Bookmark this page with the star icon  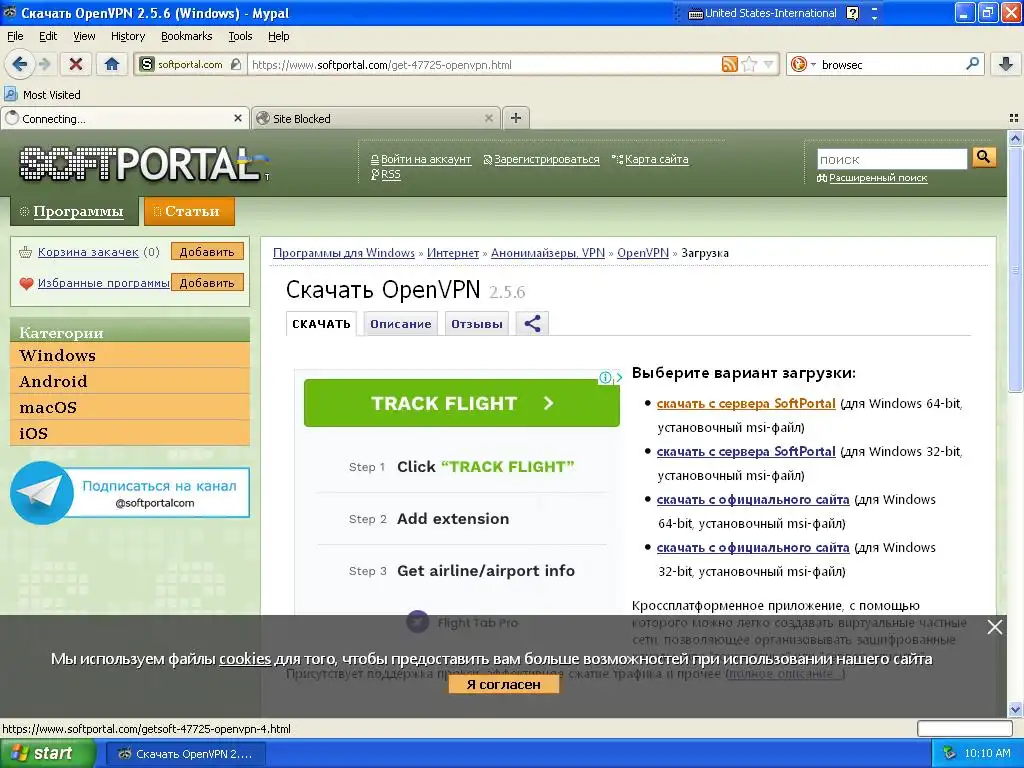tap(749, 64)
